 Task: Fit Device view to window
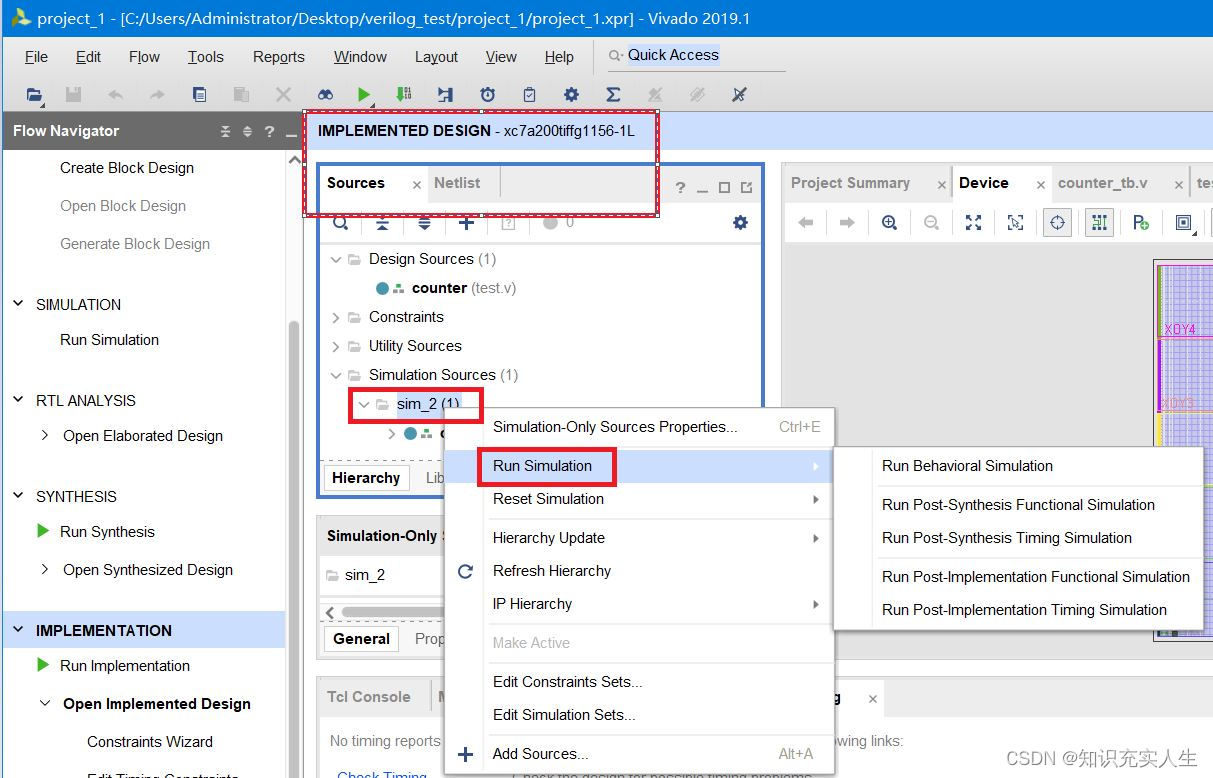973,223
